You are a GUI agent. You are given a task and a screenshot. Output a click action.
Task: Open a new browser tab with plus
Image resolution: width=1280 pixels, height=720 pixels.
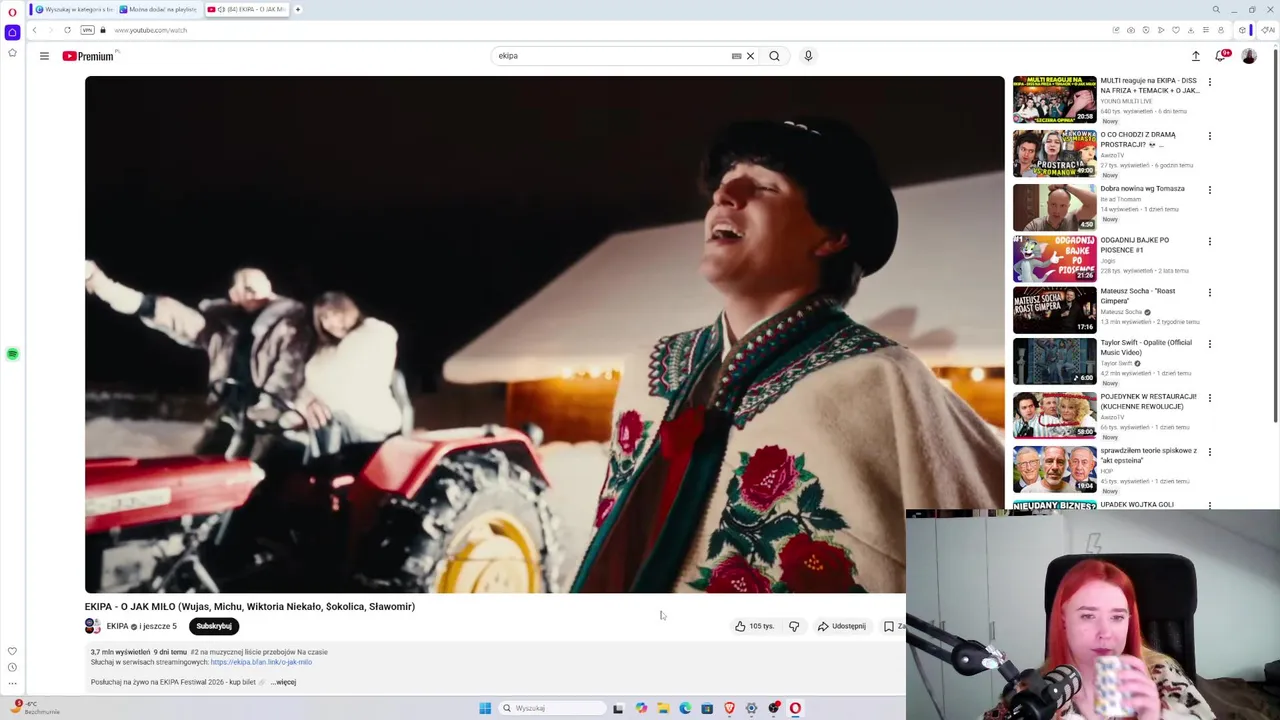(x=297, y=9)
